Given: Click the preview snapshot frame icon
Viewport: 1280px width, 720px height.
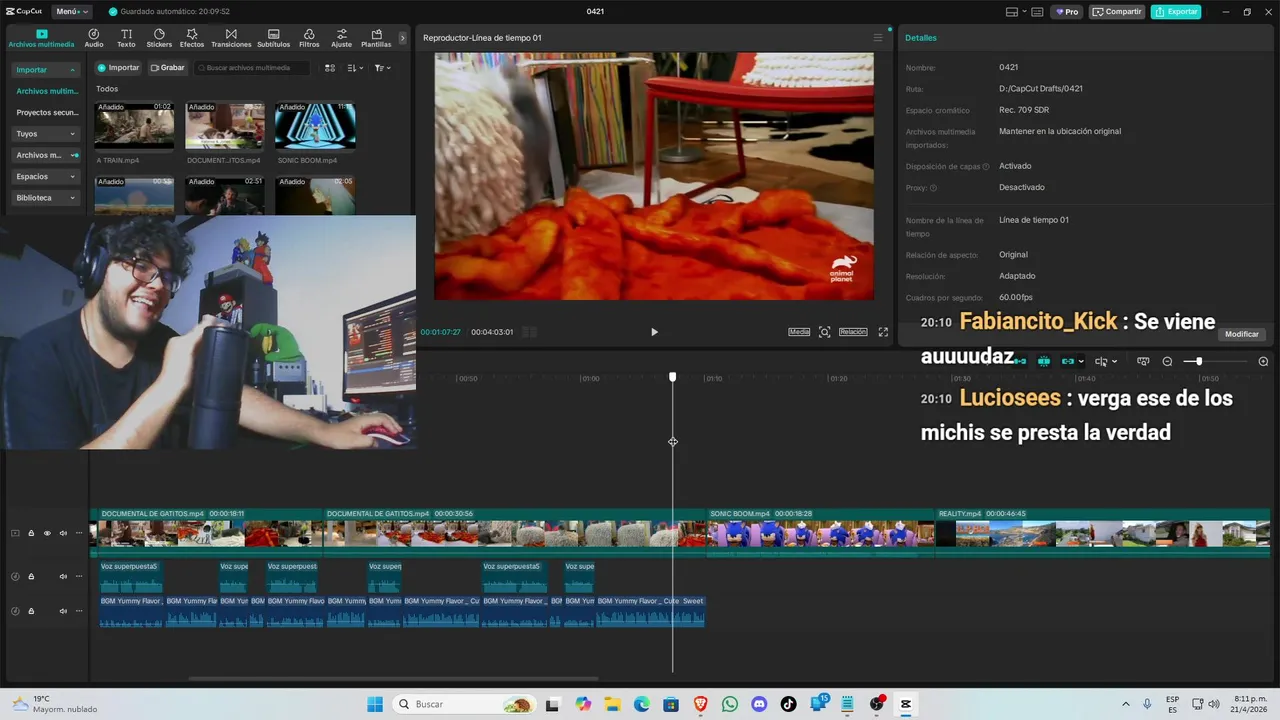Looking at the screenshot, I should (824, 332).
